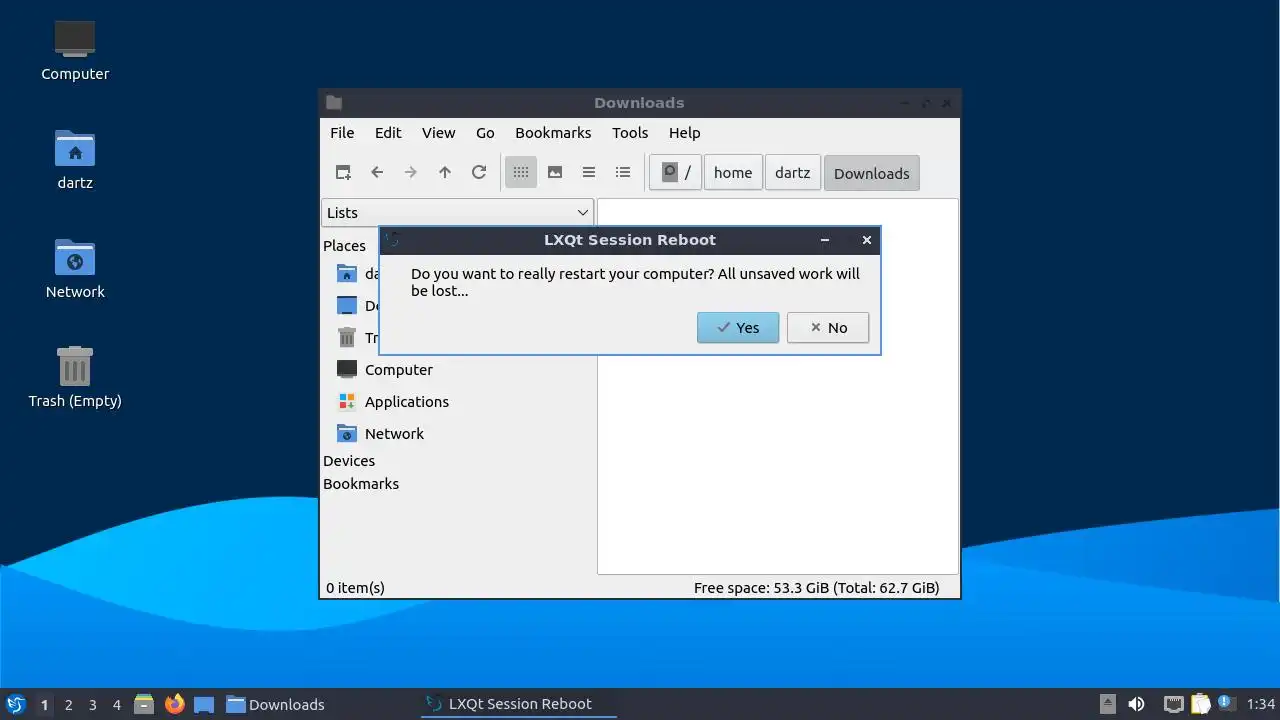This screenshot has width=1280, height=720.
Task: Switch to thumbnail view mode
Action: point(555,172)
